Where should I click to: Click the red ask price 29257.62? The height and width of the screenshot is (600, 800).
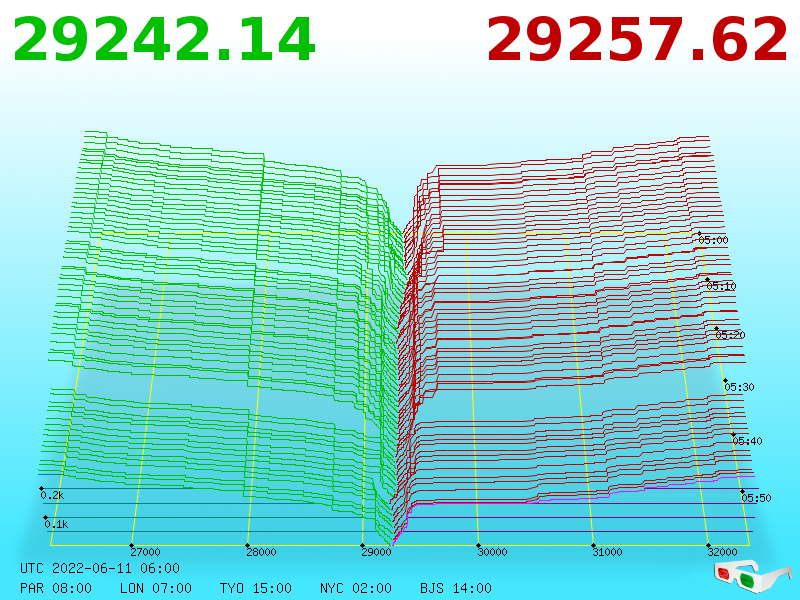point(637,40)
